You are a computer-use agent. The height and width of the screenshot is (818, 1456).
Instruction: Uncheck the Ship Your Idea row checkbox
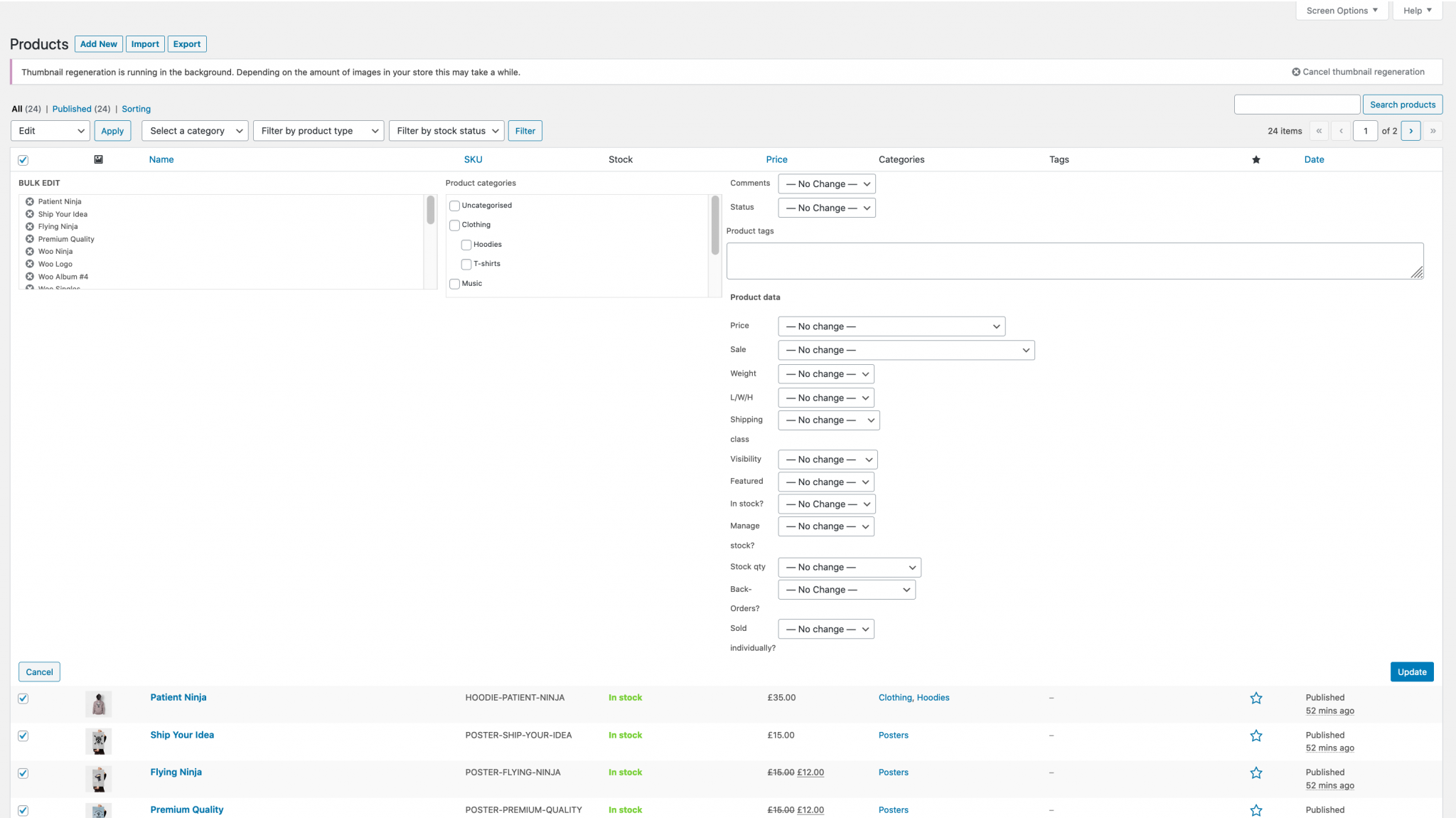point(23,736)
